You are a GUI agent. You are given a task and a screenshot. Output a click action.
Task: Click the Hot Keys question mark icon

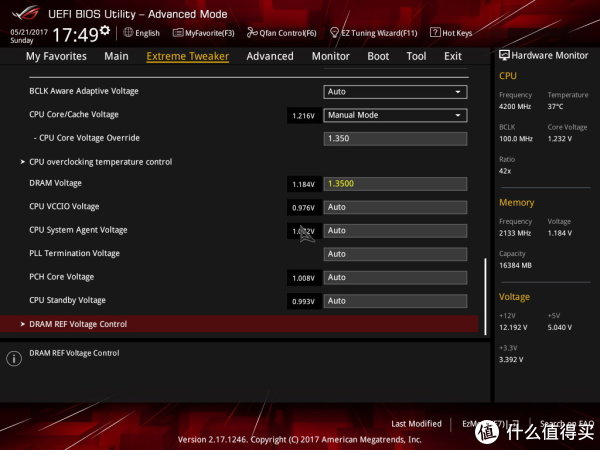[x=435, y=33]
